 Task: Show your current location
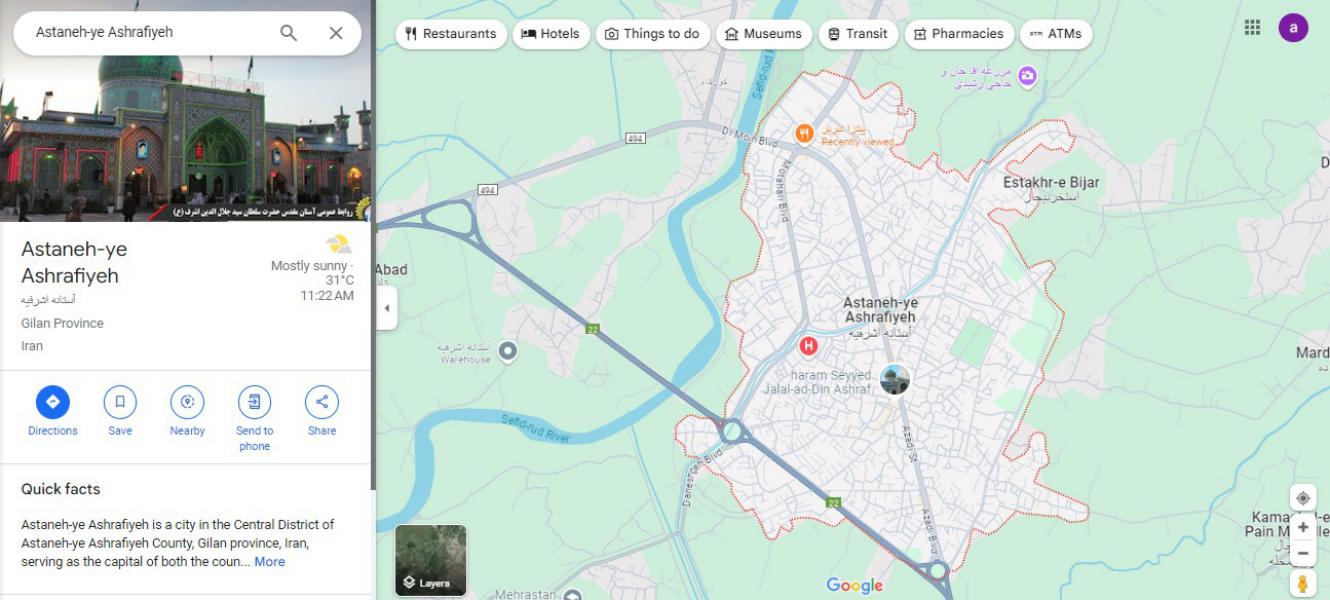click(x=1302, y=498)
